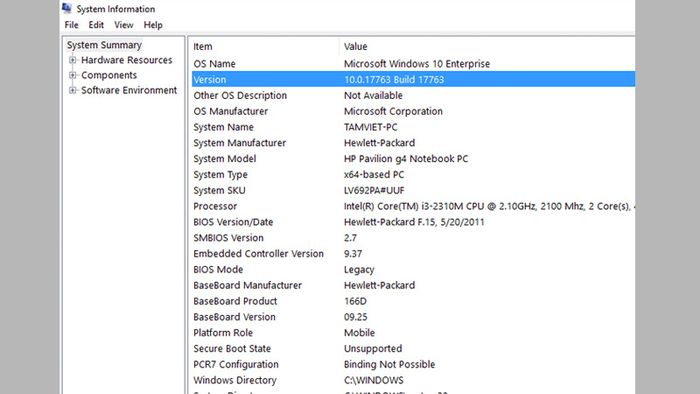Expand the Hardware Resources node

tap(72, 60)
